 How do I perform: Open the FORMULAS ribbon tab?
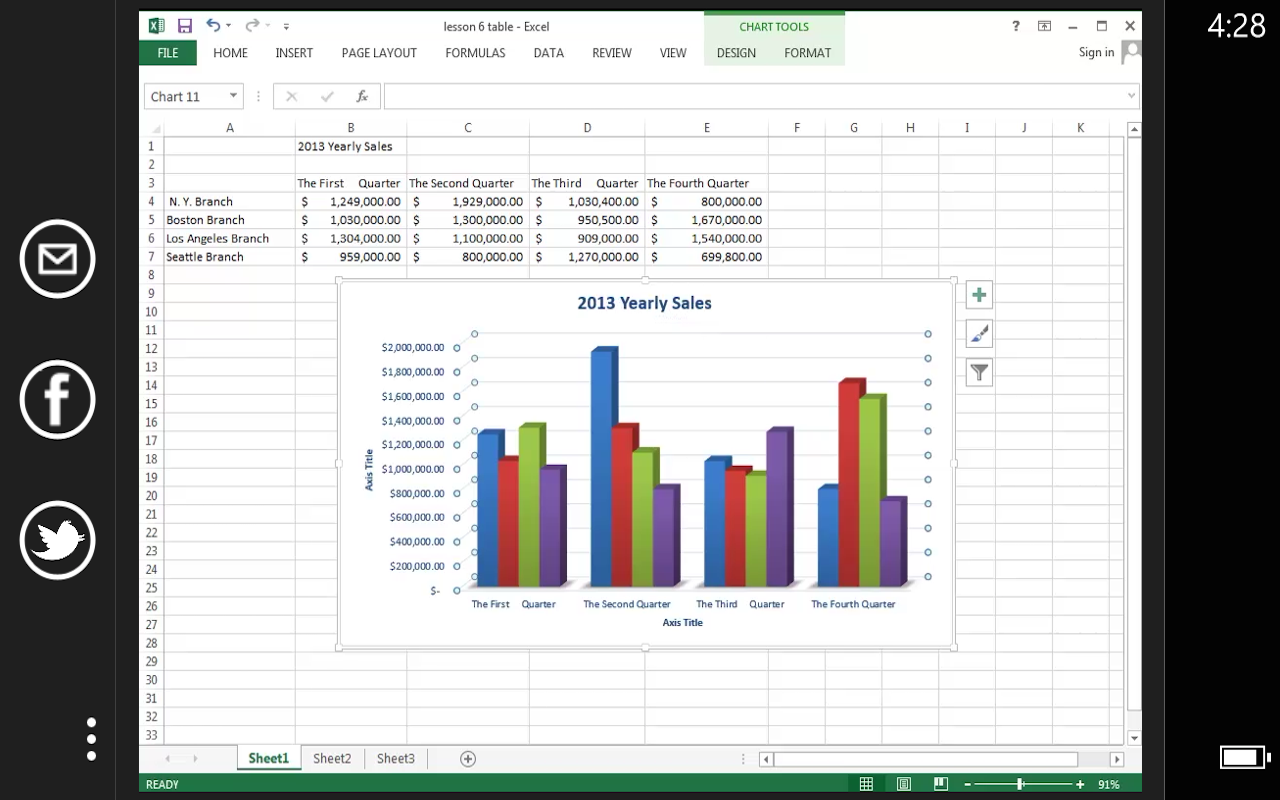click(x=475, y=53)
